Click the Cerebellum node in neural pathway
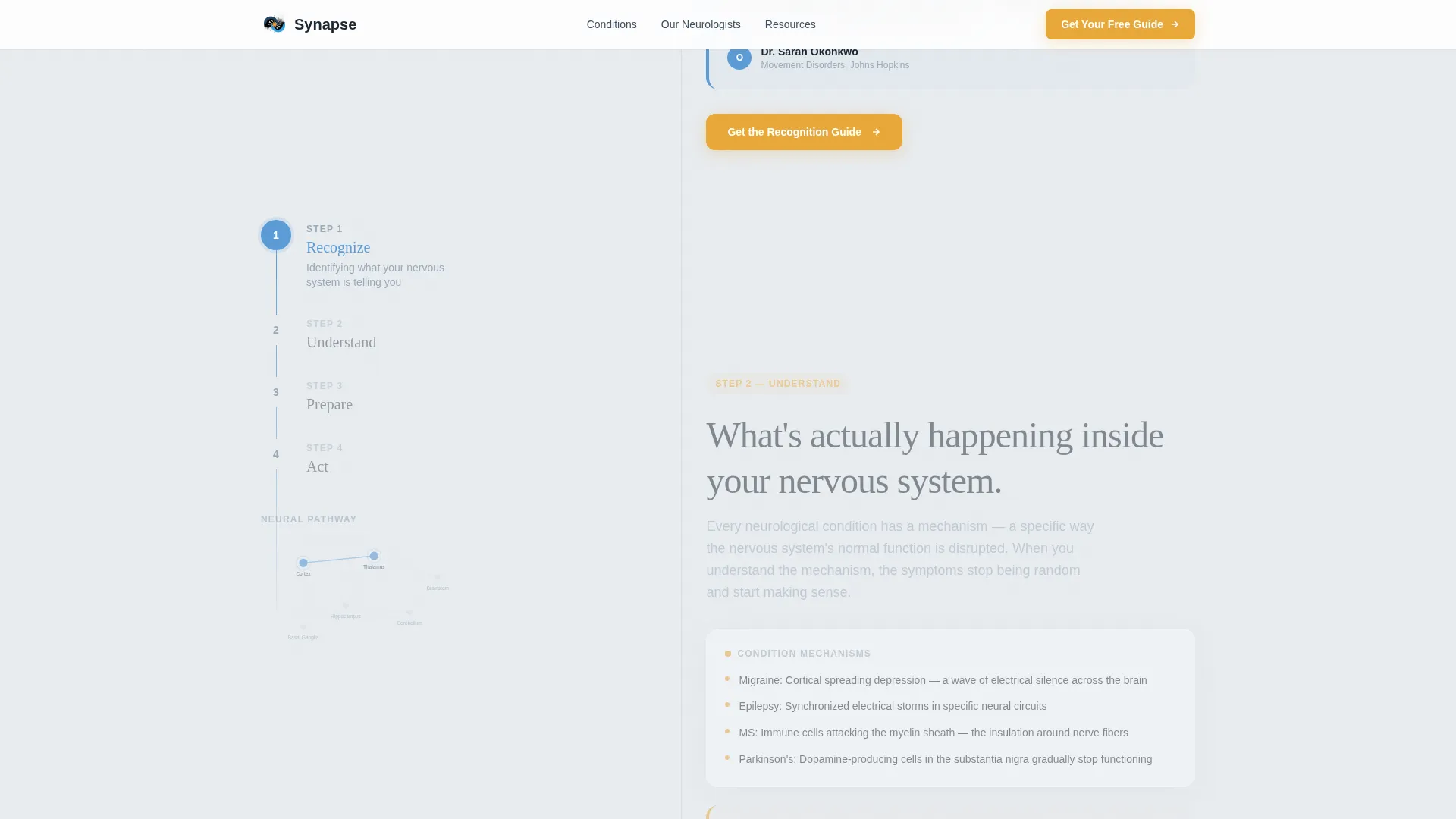The height and width of the screenshot is (819, 1456). (409, 612)
